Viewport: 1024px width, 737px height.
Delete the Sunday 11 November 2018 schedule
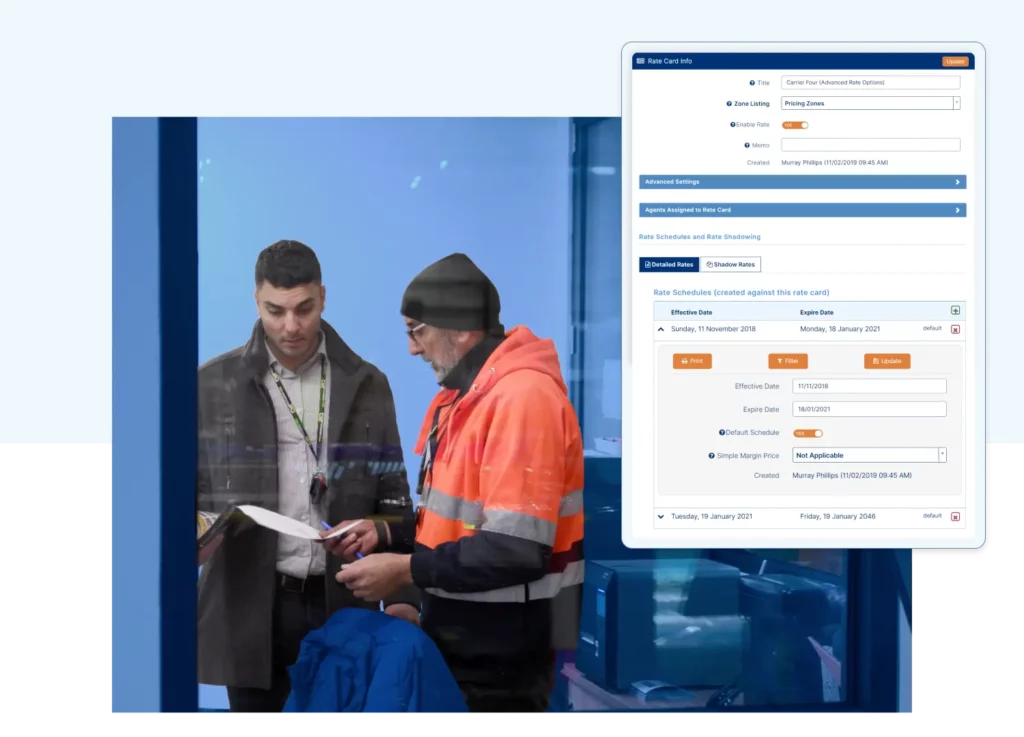tap(955, 329)
